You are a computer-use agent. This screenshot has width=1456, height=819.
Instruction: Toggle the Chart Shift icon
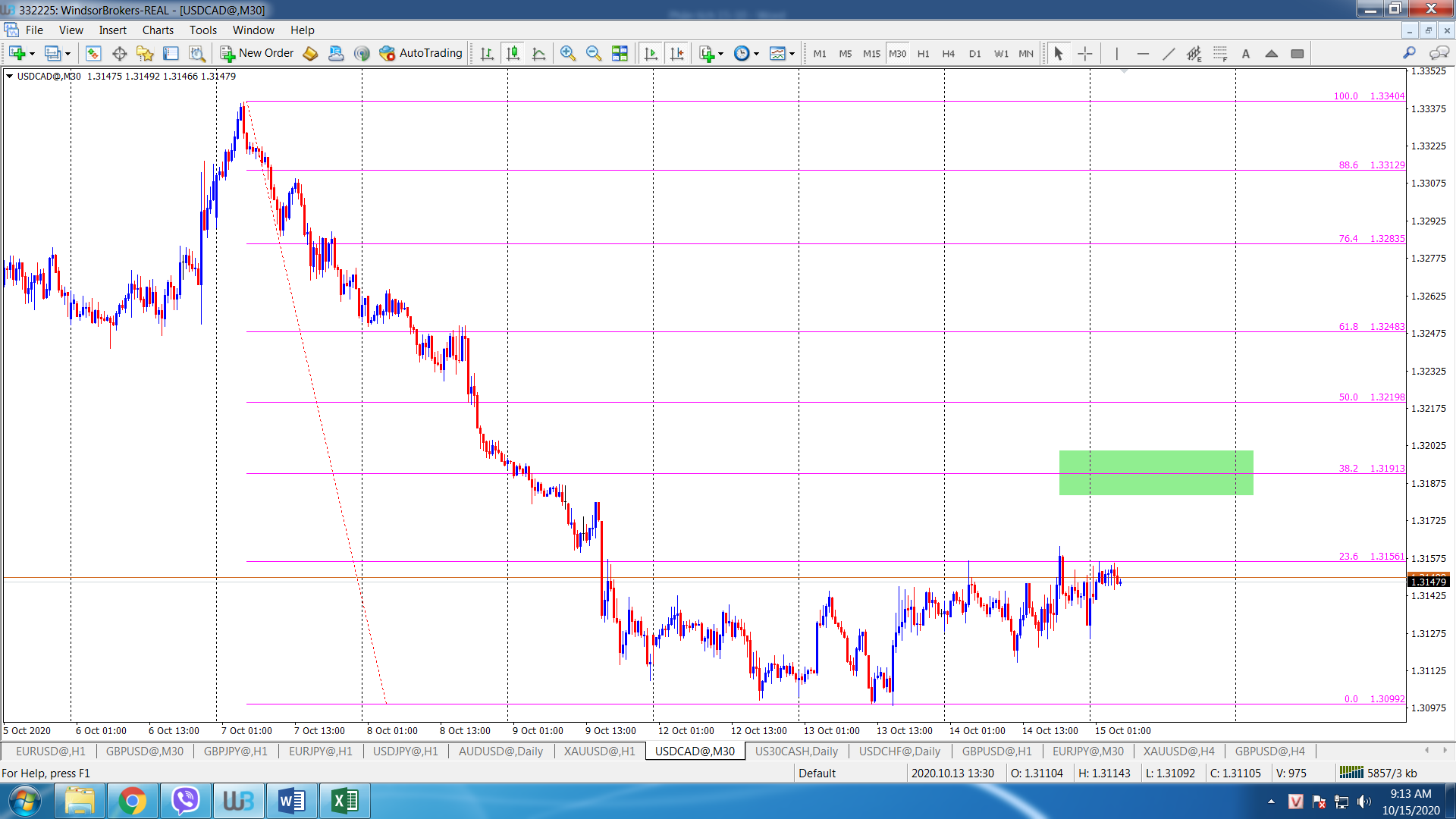[x=677, y=53]
